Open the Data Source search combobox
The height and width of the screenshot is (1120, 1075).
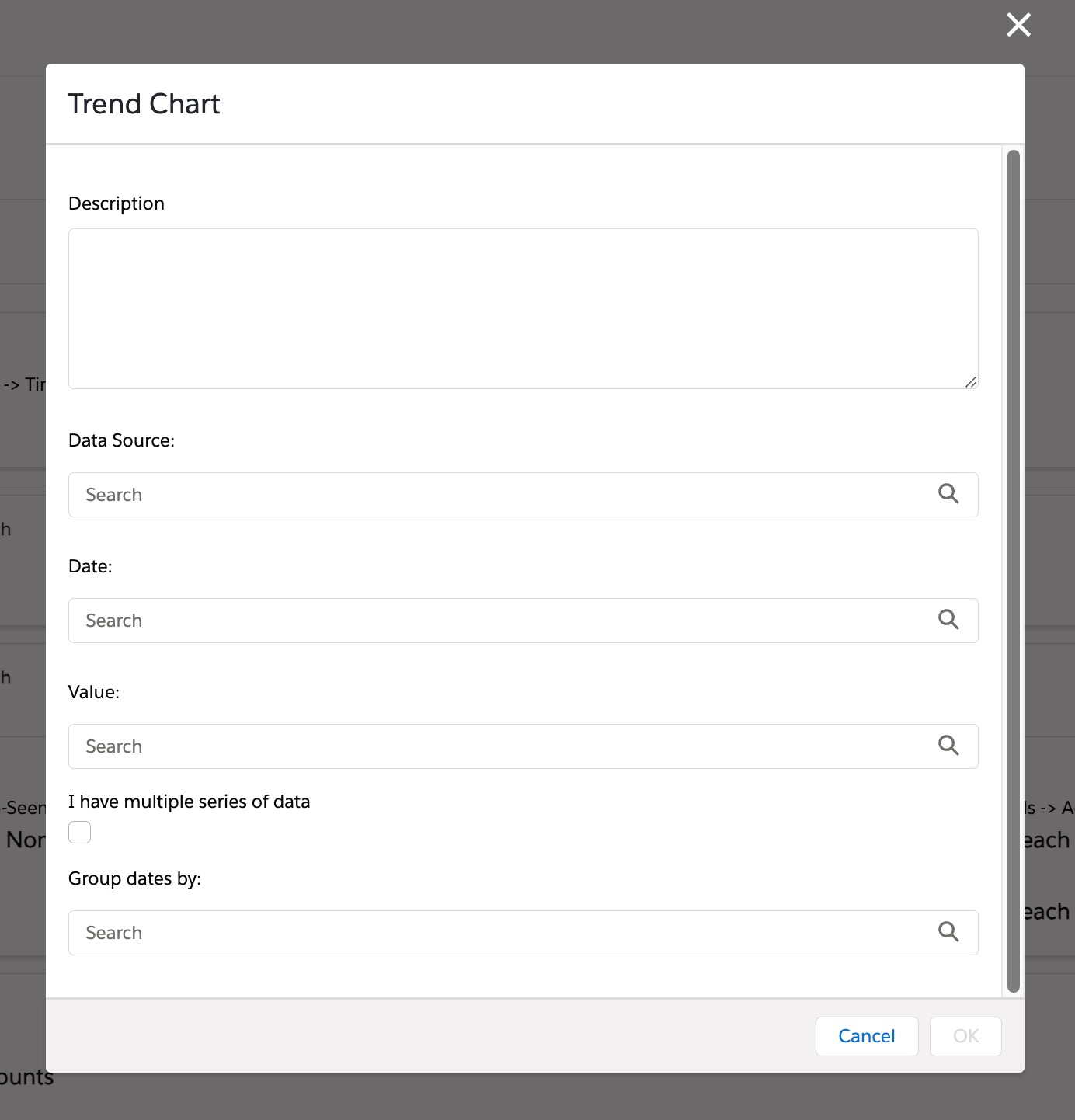[x=497, y=495]
